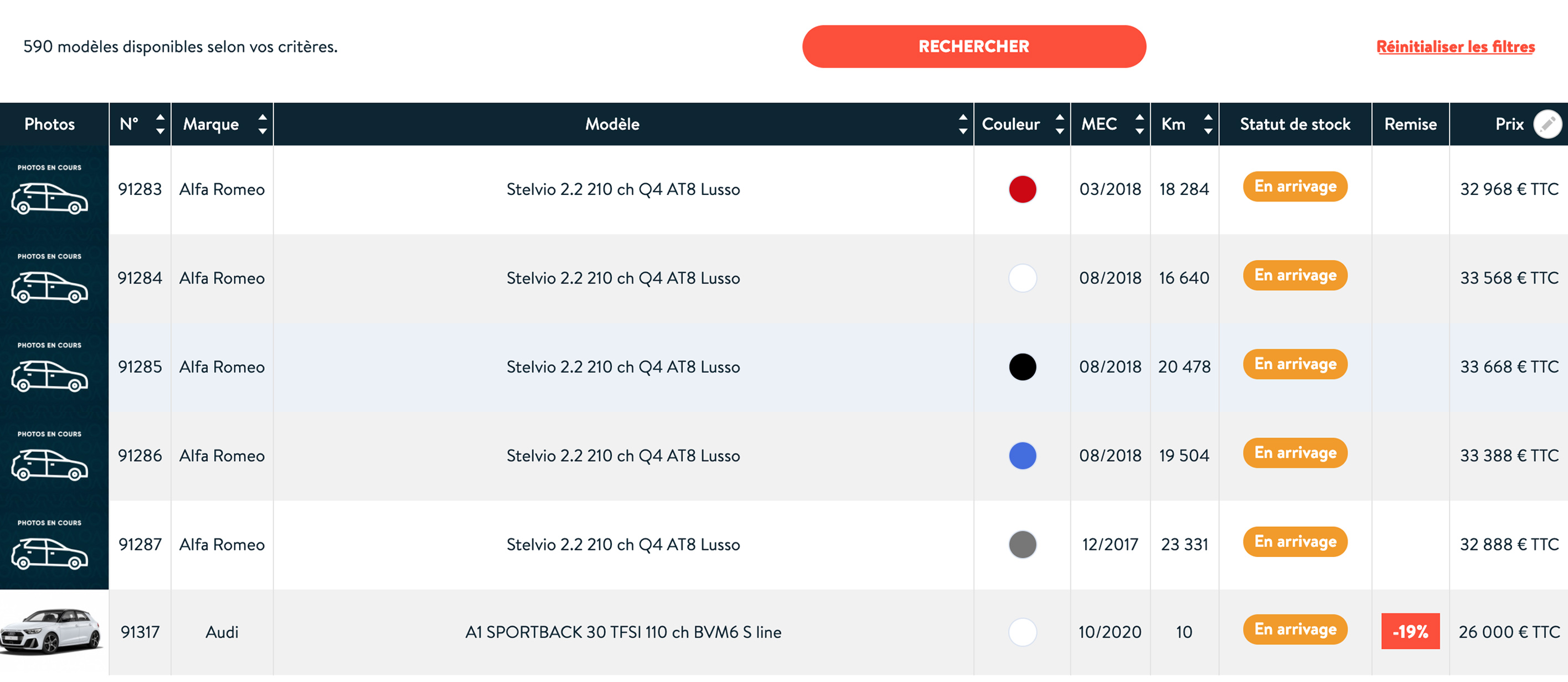This screenshot has width=1568, height=682.
Task: Open model A1 SPORTBACK 30 TFSI S line
Action: coord(623,632)
